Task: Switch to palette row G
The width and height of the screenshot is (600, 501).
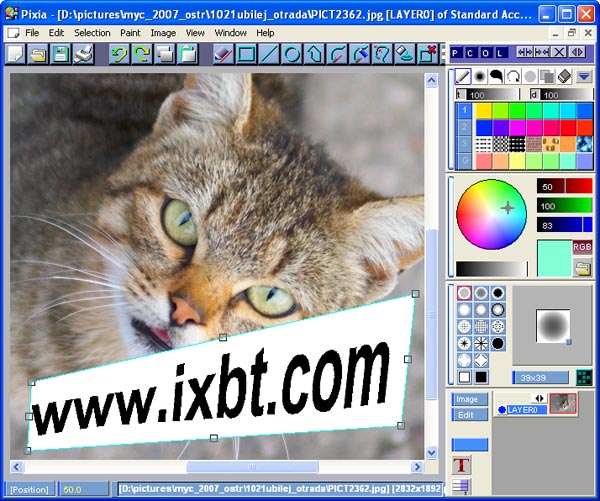Action: click(465, 161)
